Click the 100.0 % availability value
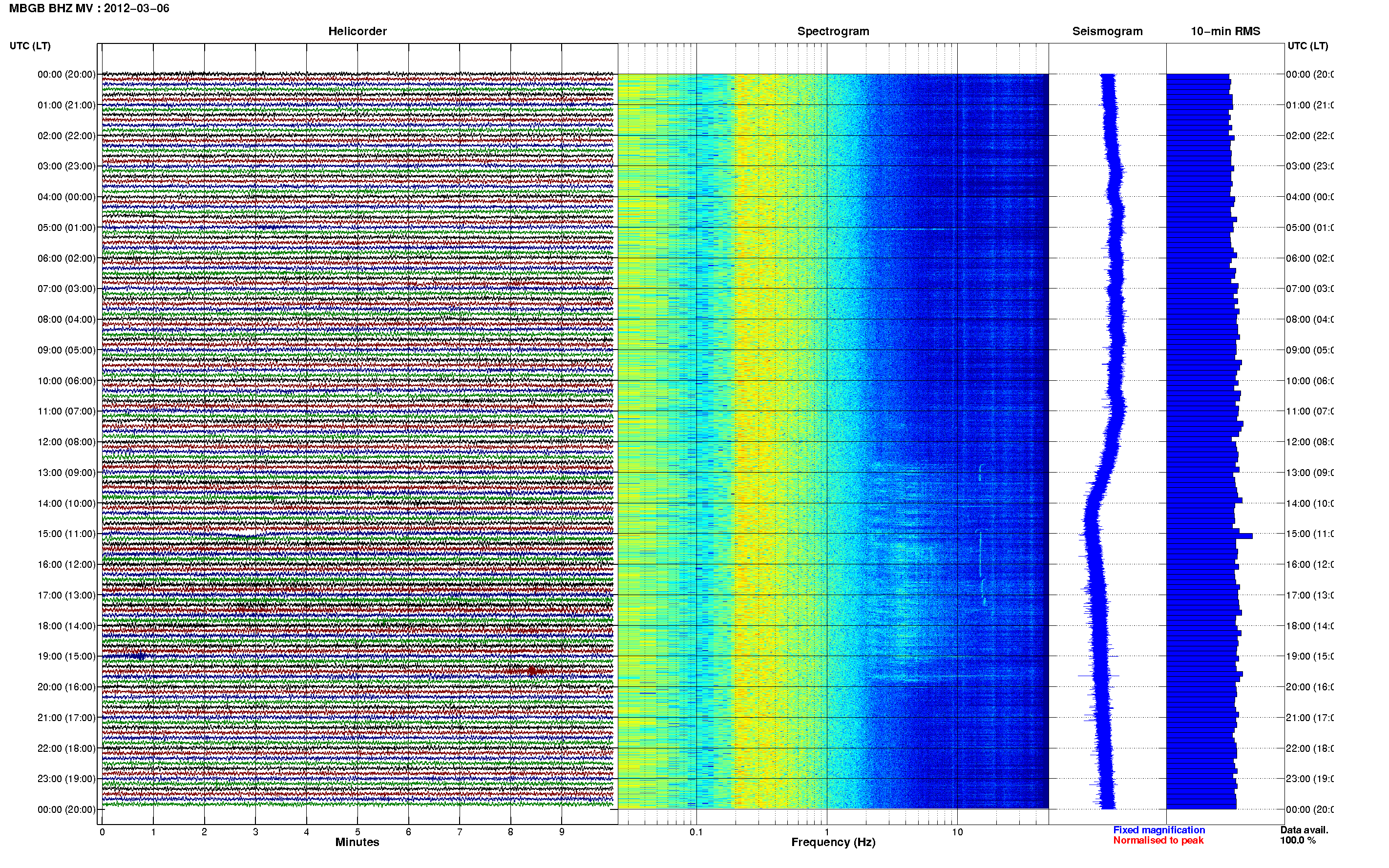Image resolution: width=1389 pixels, height=868 pixels. point(1298,841)
